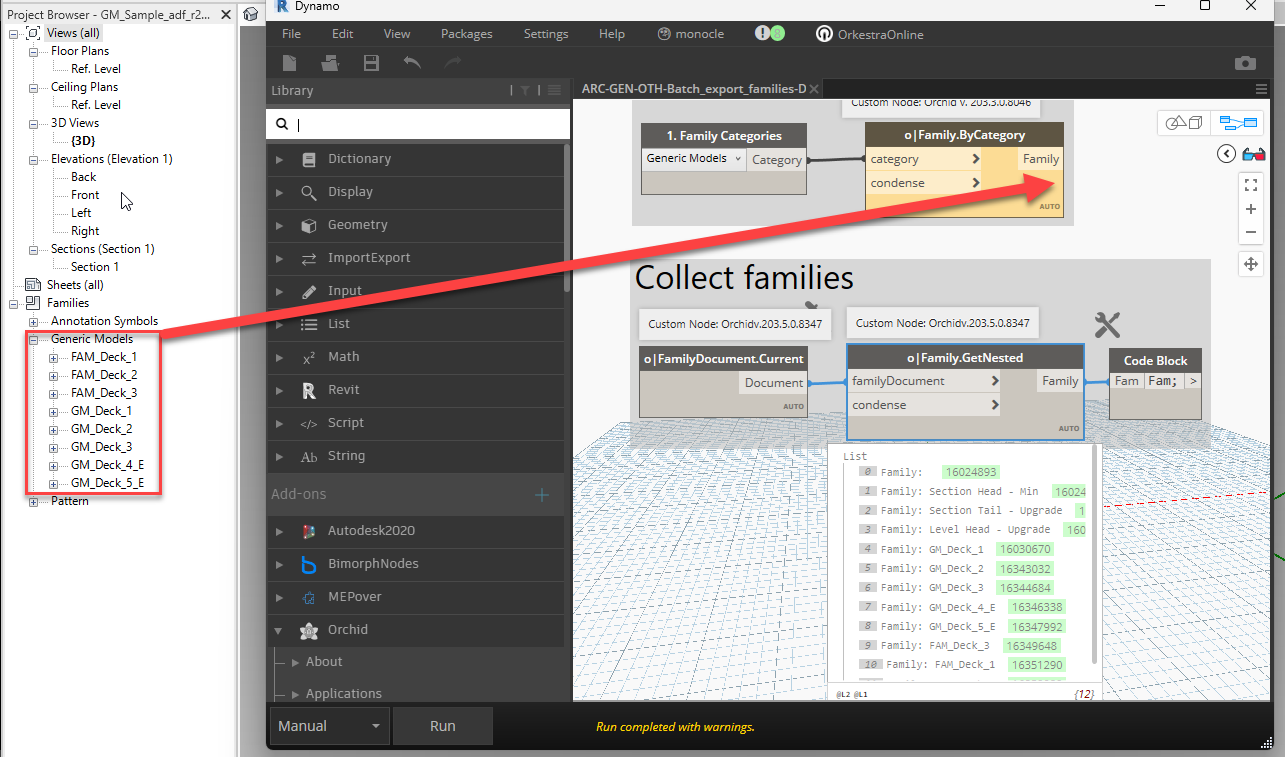The image size is (1285, 757).
Task: Expand GM_Deck_4_E in Project Browser
Action: pyautogui.click(x=53, y=465)
